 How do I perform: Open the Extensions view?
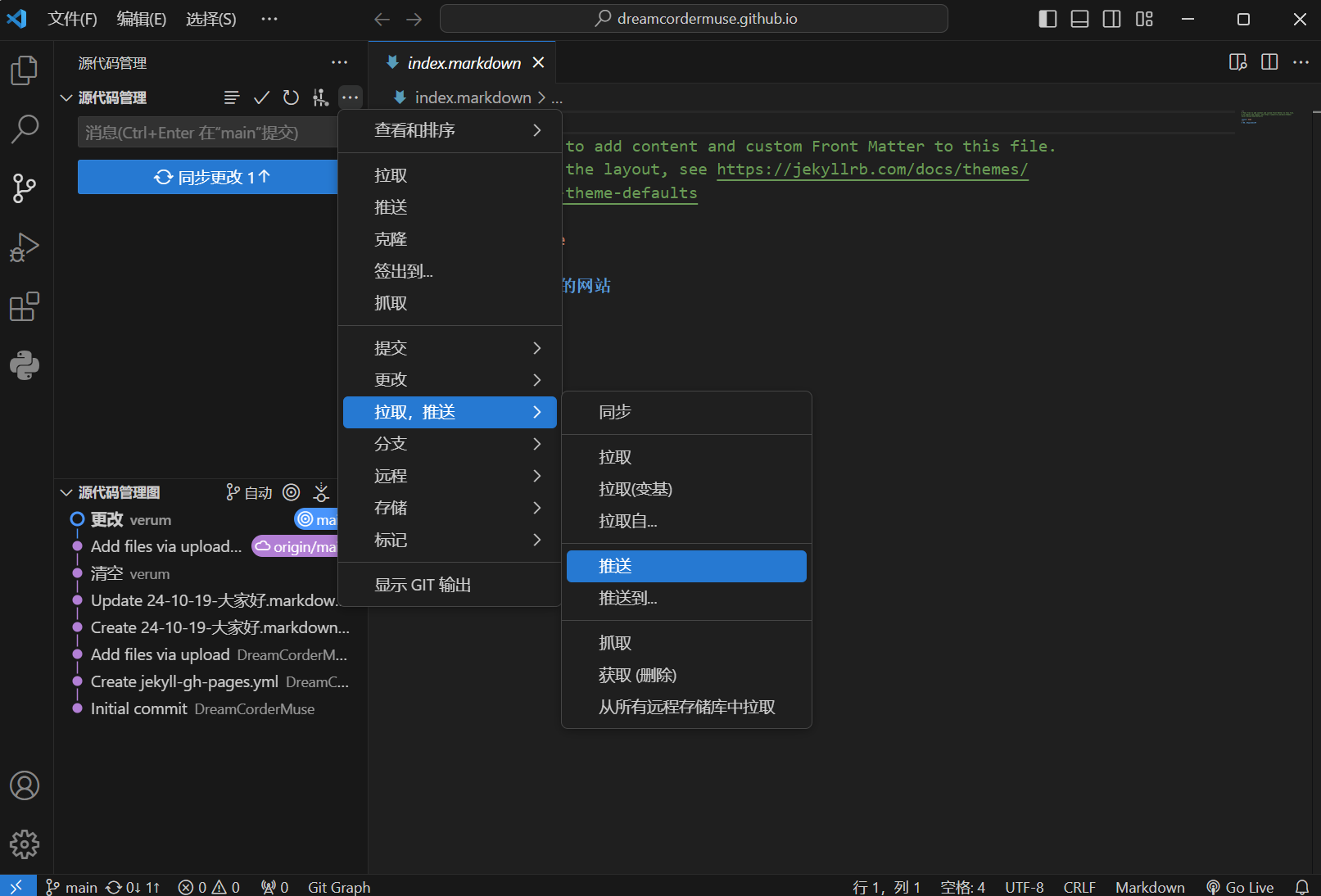(x=25, y=306)
